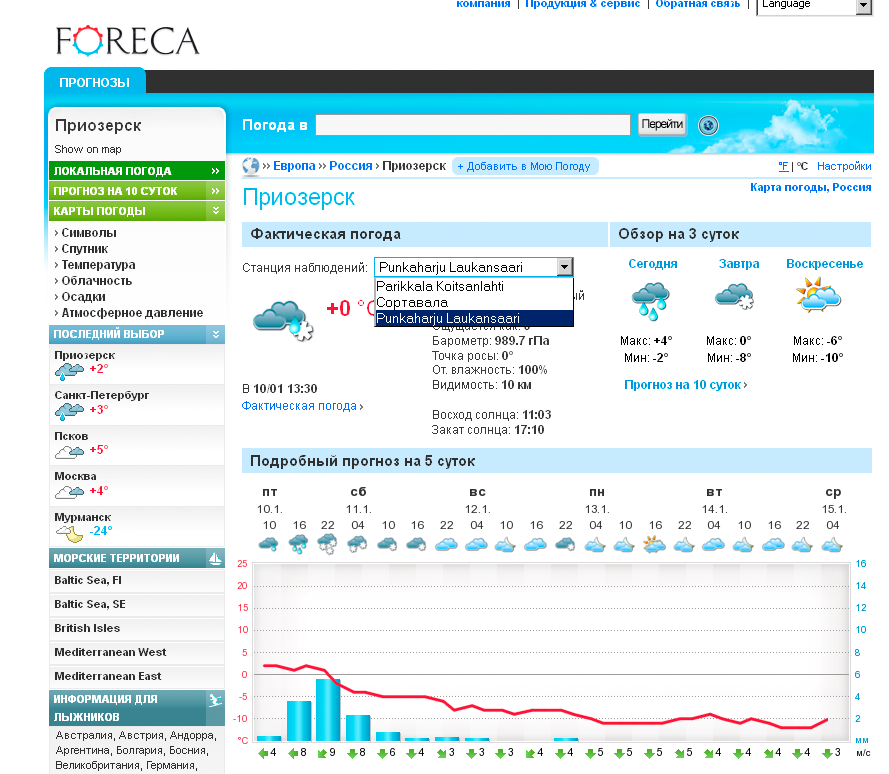Open Сегодня forecast link

(653, 264)
